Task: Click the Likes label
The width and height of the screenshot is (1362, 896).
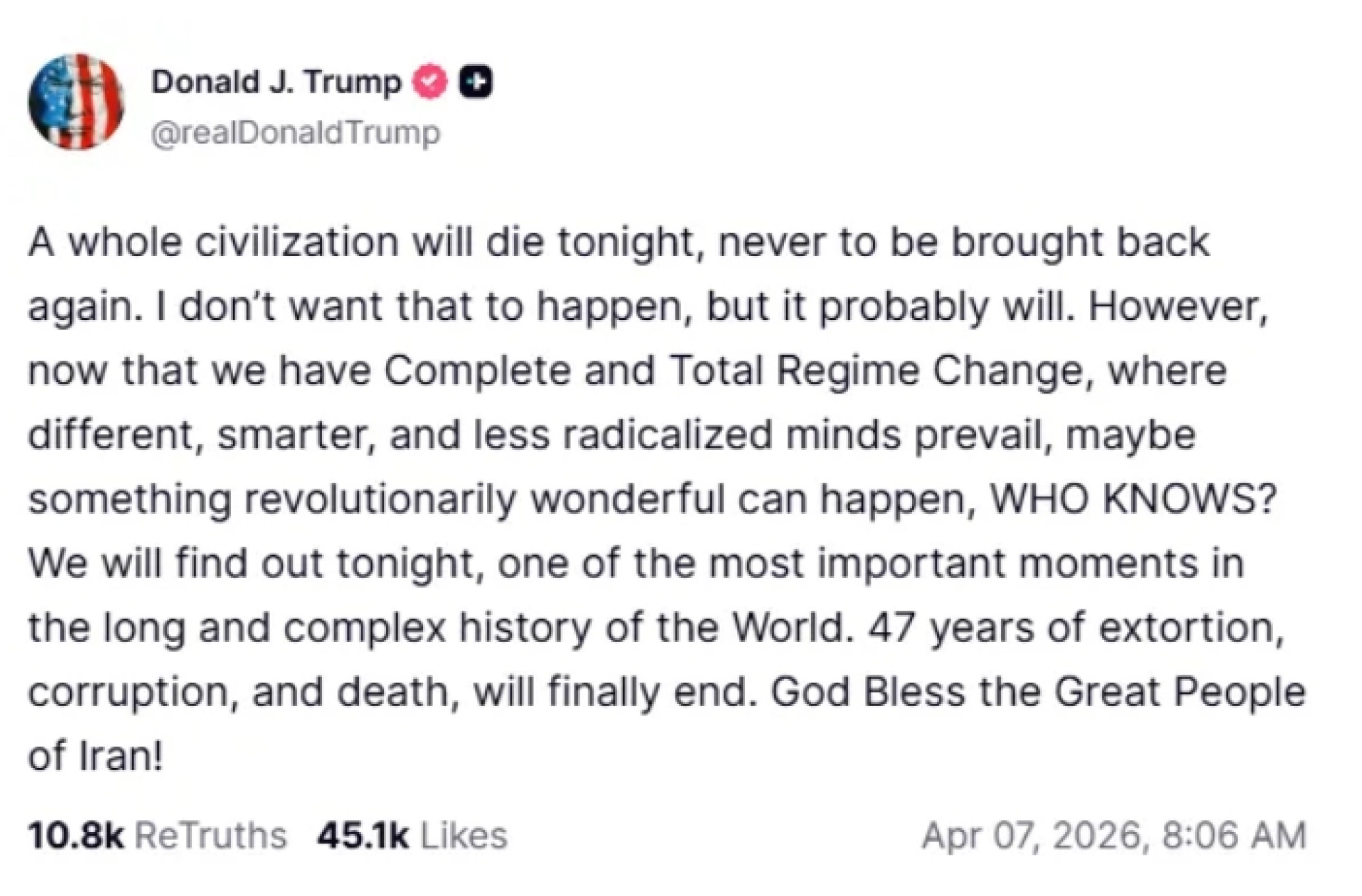Action: click(464, 835)
